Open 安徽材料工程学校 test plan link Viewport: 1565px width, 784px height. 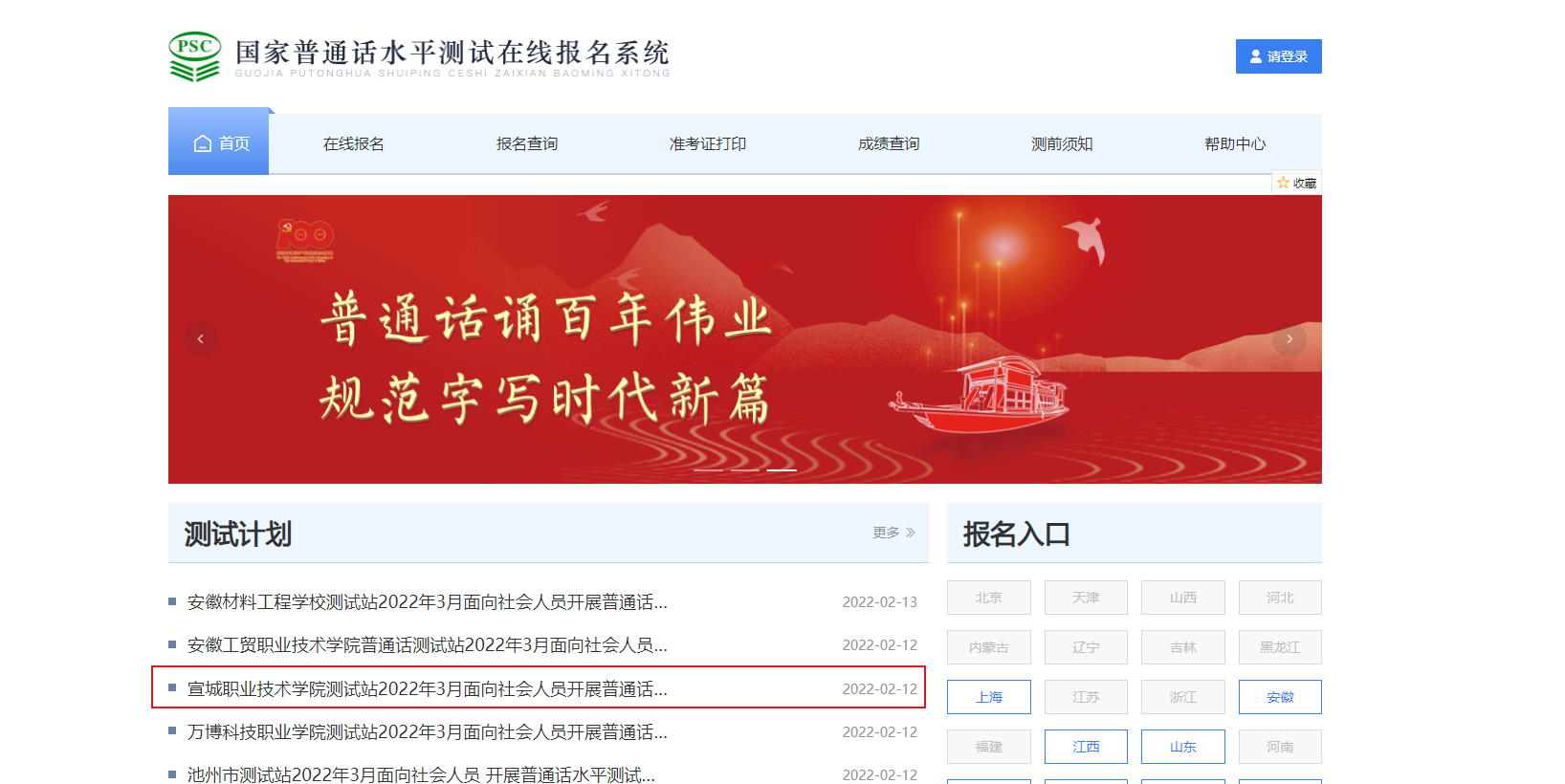428,601
